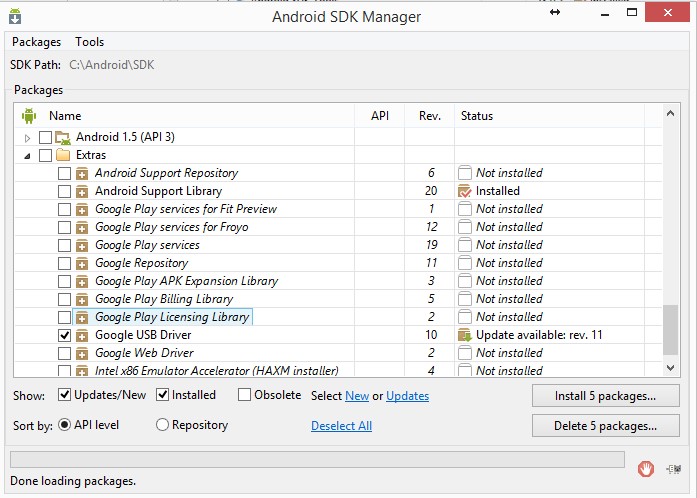
Task: Click the red stop loading icon
Action: pos(646,469)
